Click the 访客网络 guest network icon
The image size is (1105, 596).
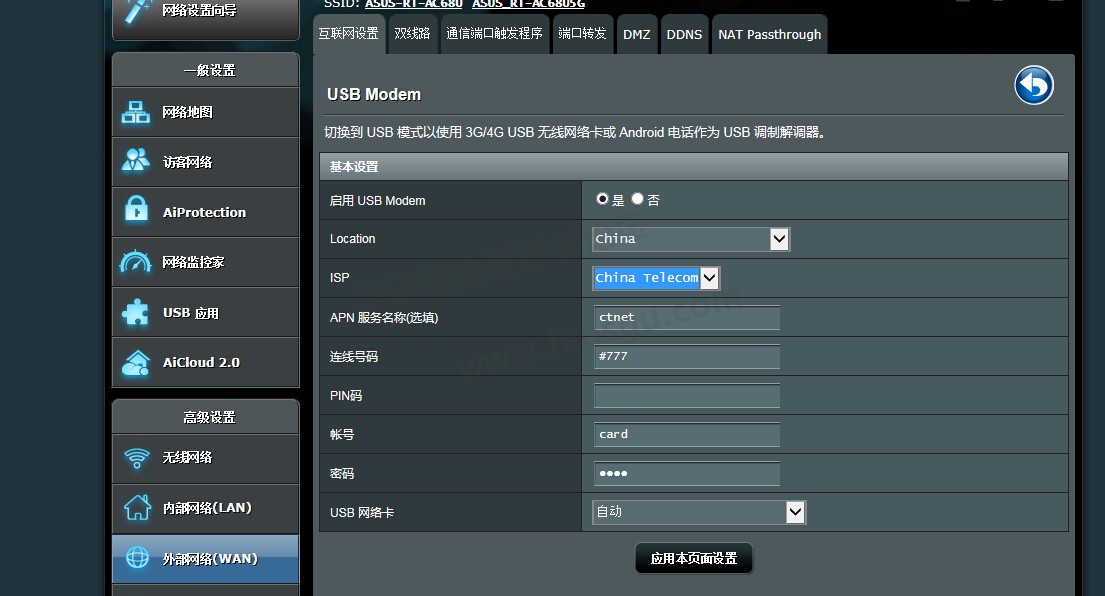(x=135, y=161)
